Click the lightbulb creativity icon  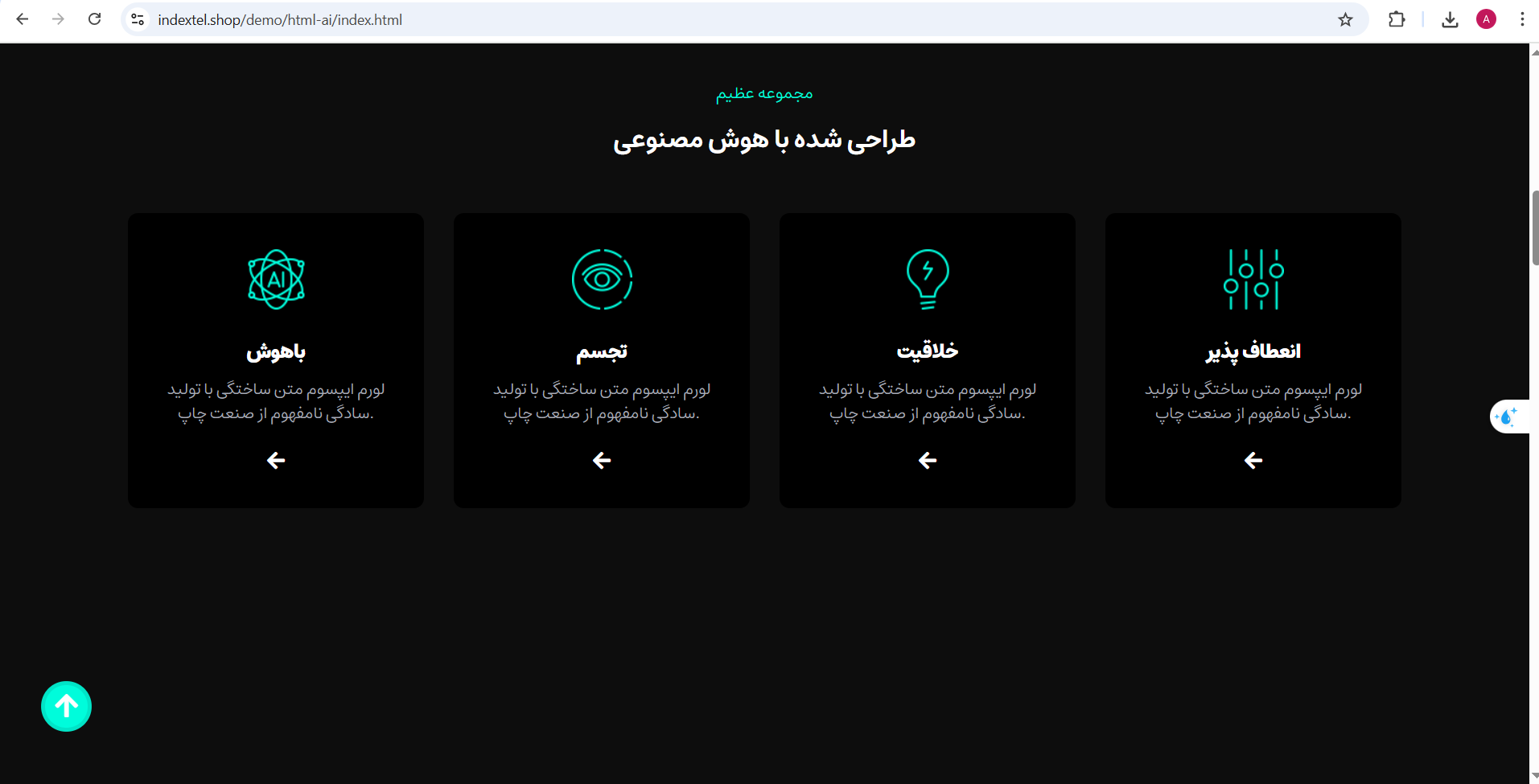(928, 280)
